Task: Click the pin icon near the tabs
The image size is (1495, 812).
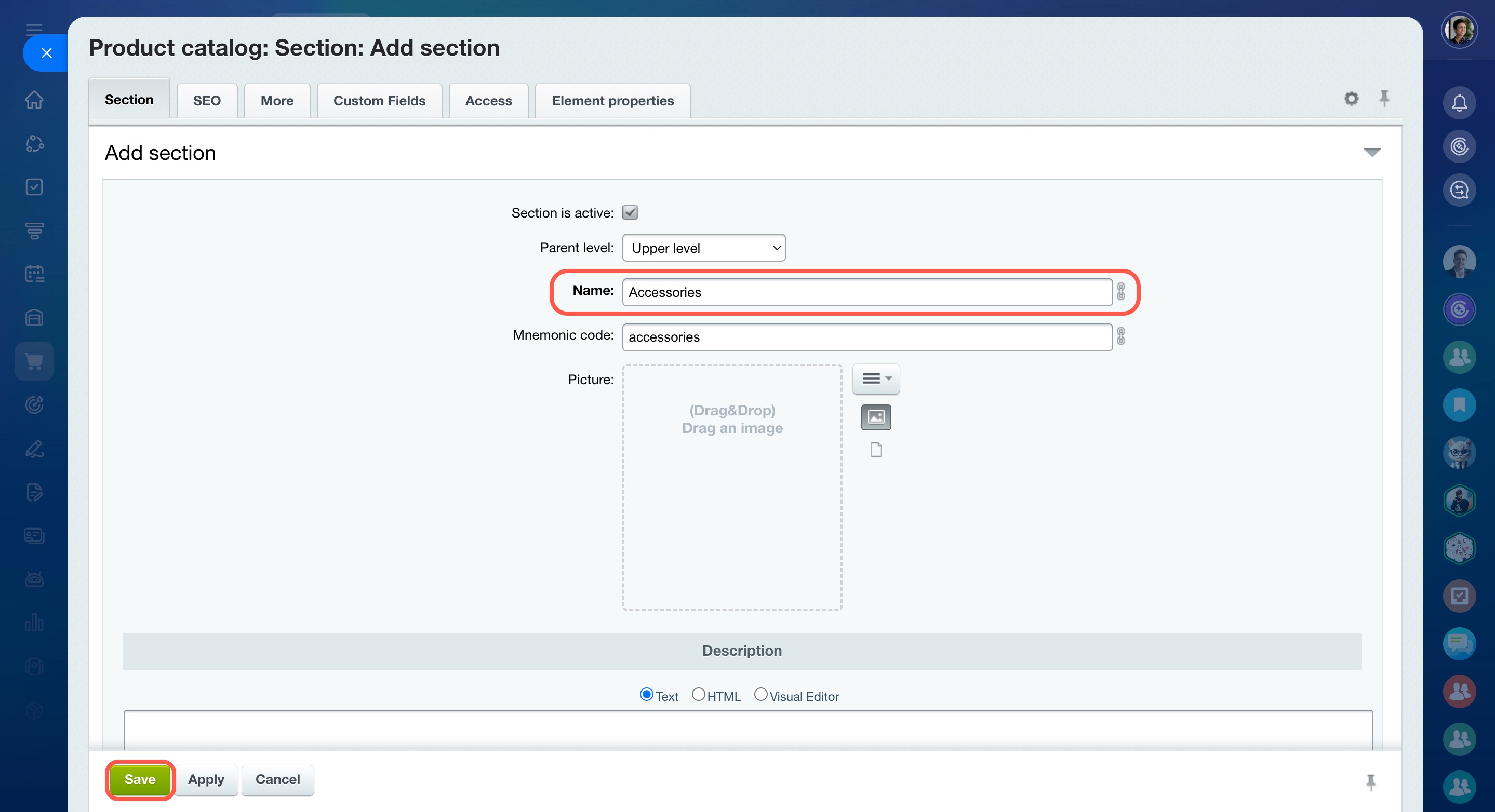Action: (1384, 99)
